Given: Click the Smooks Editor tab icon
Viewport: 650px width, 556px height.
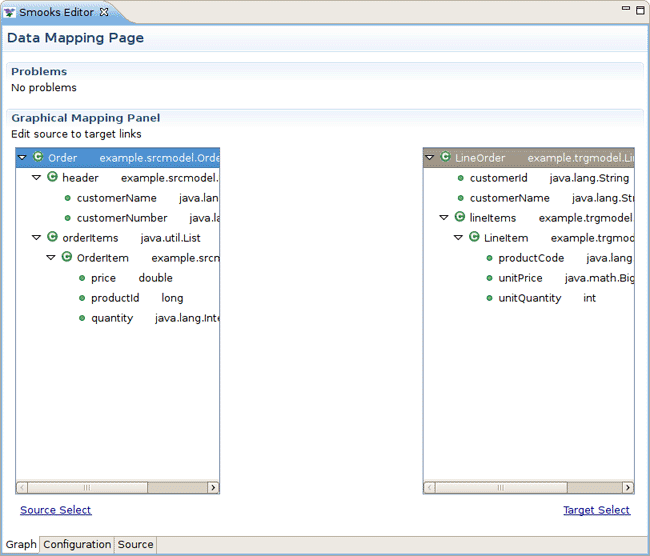Looking at the screenshot, I should [x=10, y=13].
